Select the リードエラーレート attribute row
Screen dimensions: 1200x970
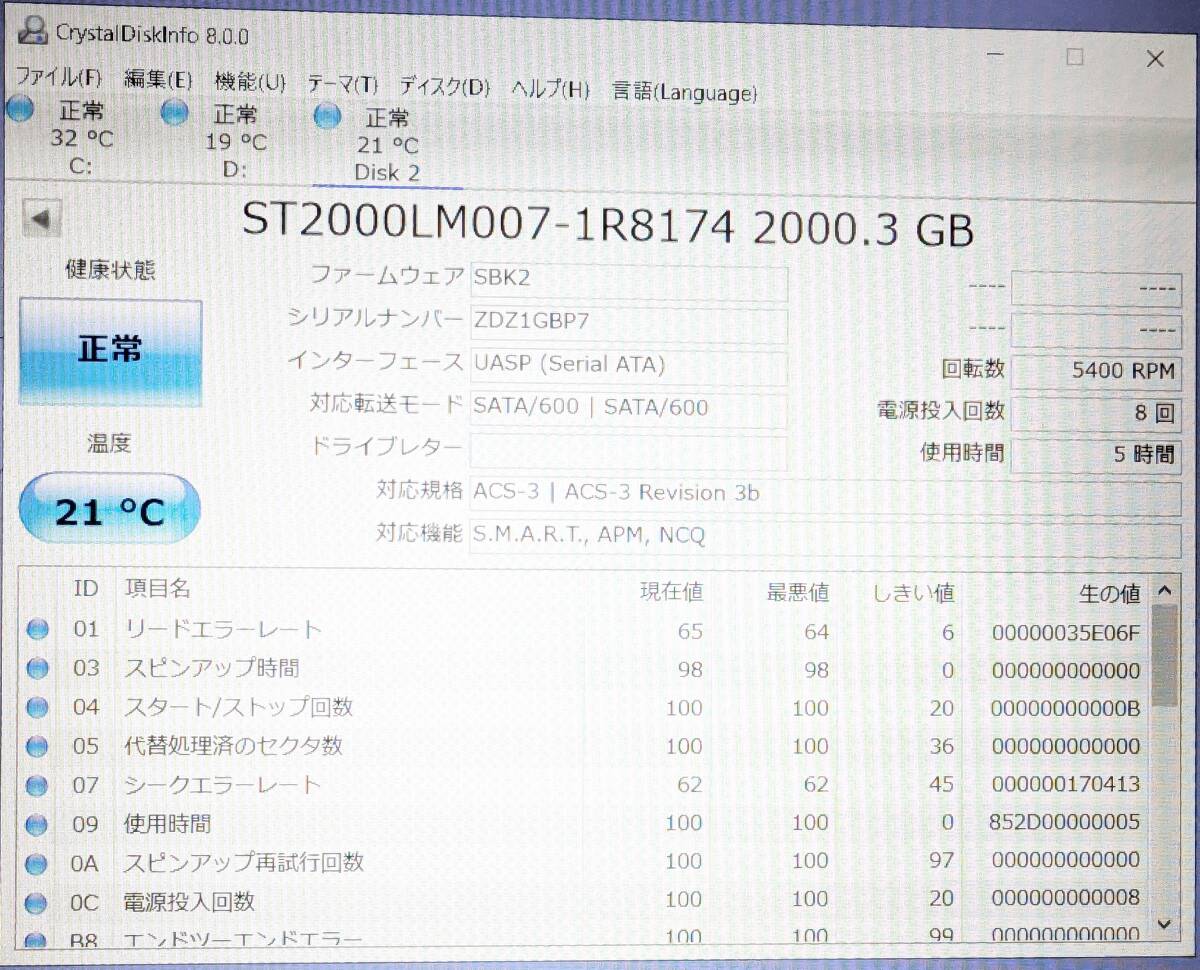point(585,631)
